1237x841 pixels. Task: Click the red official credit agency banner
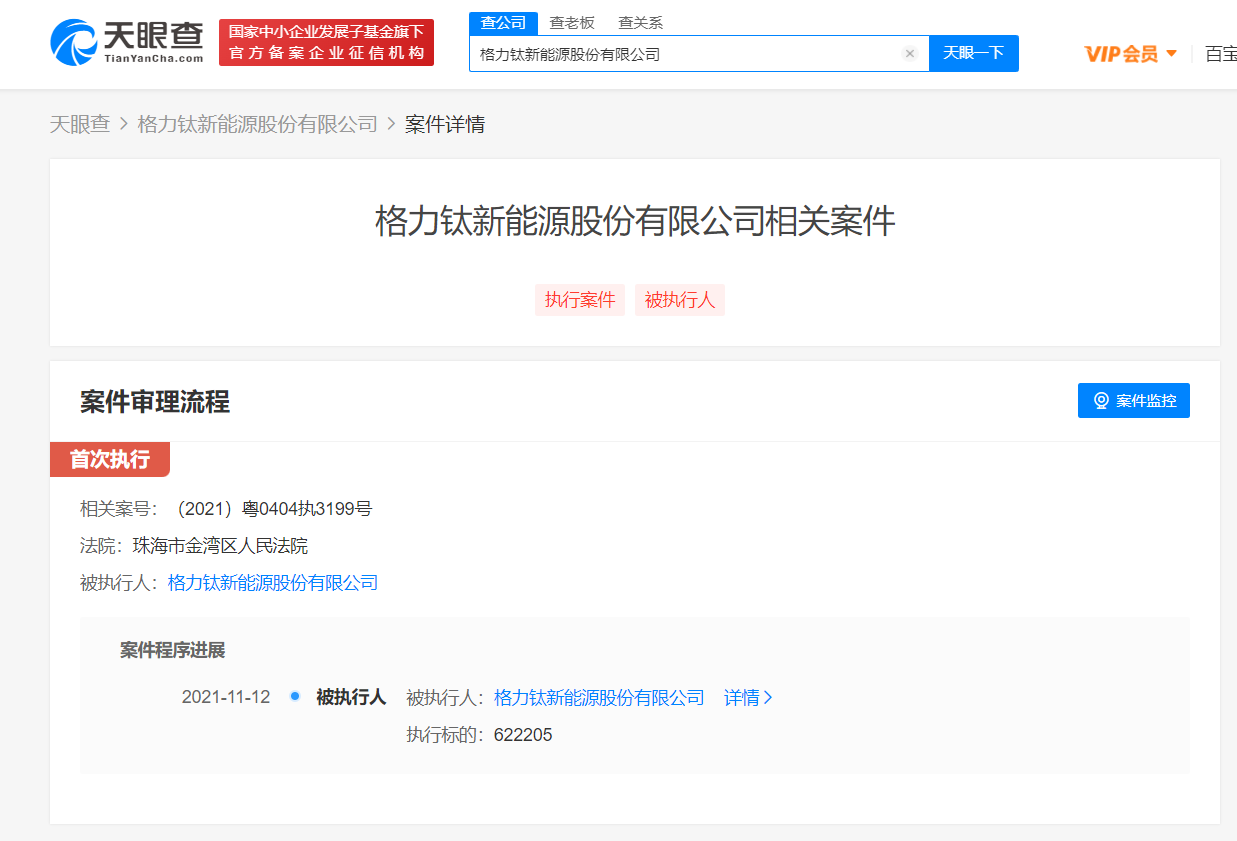click(326, 43)
